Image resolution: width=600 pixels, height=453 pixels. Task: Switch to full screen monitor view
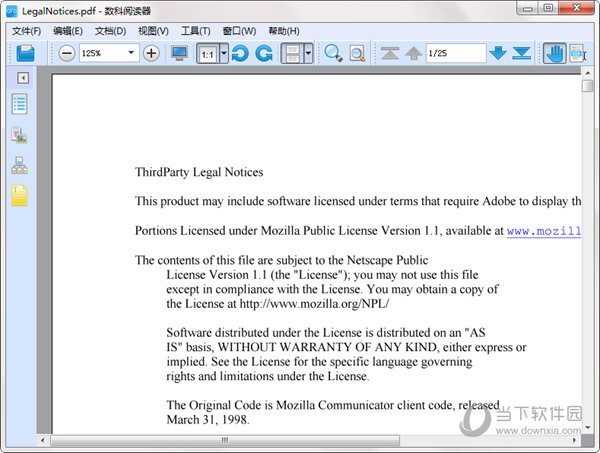(179, 53)
